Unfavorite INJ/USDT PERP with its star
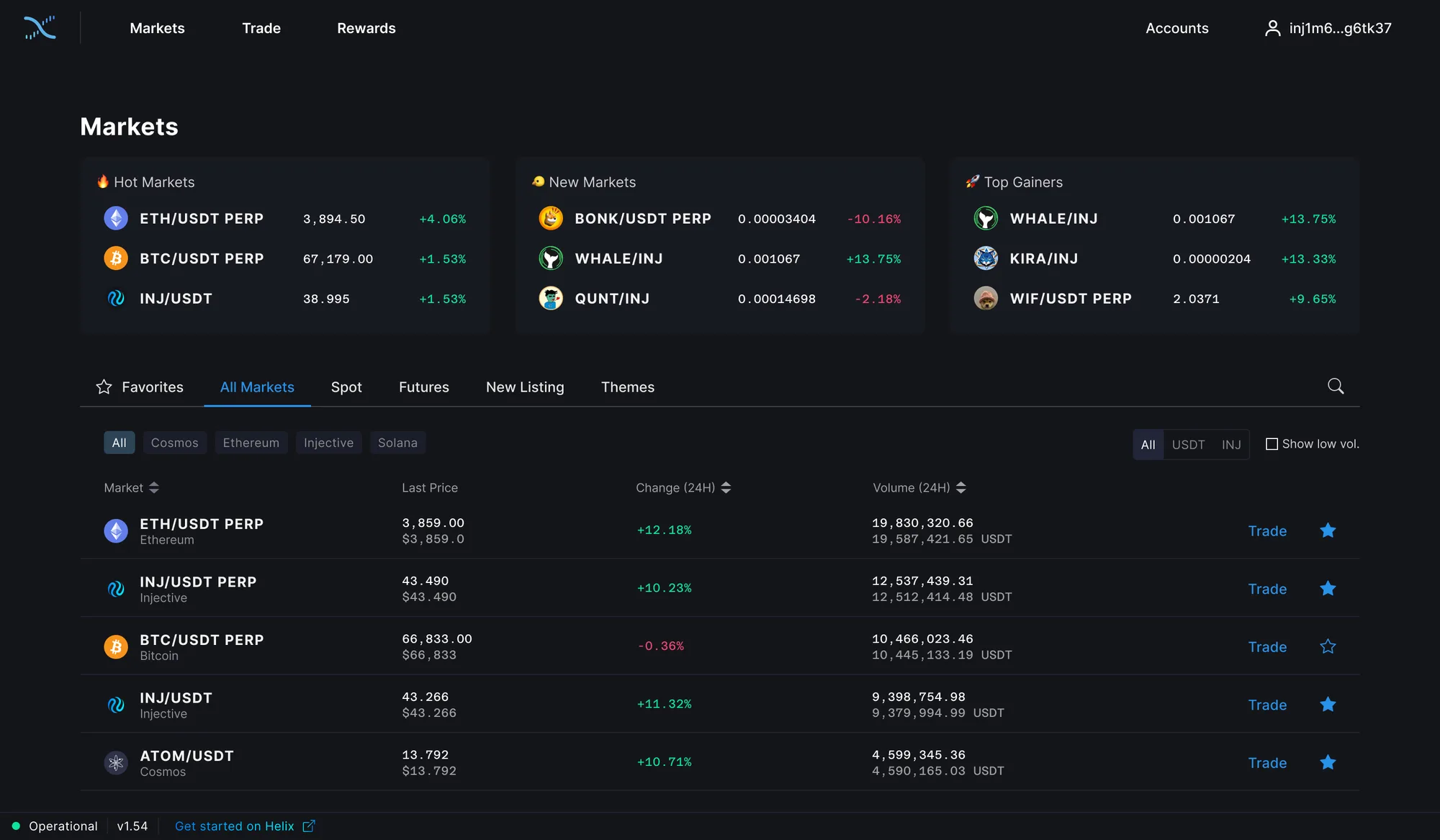This screenshot has height=840, width=1440. [1328, 589]
